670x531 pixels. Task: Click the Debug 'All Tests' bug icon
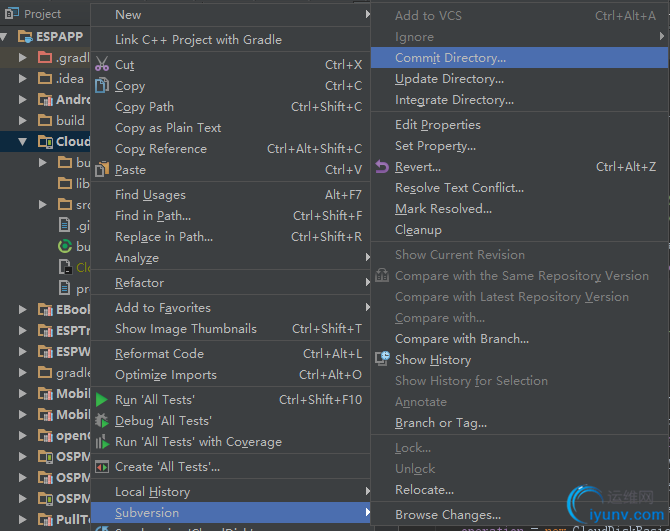pyautogui.click(x=101, y=421)
